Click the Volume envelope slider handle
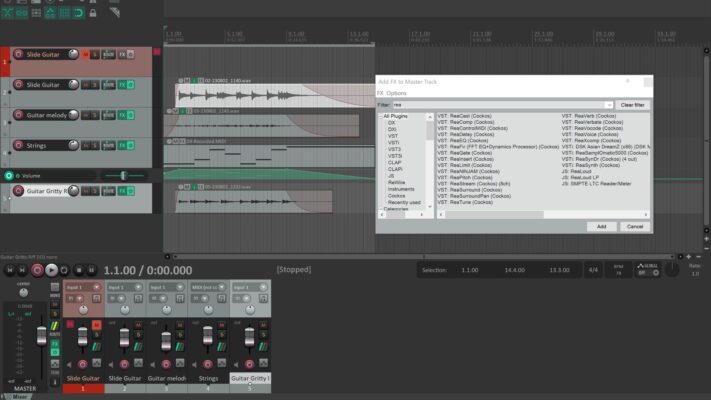Image resolution: width=711 pixels, height=400 pixels. click(123, 176)
